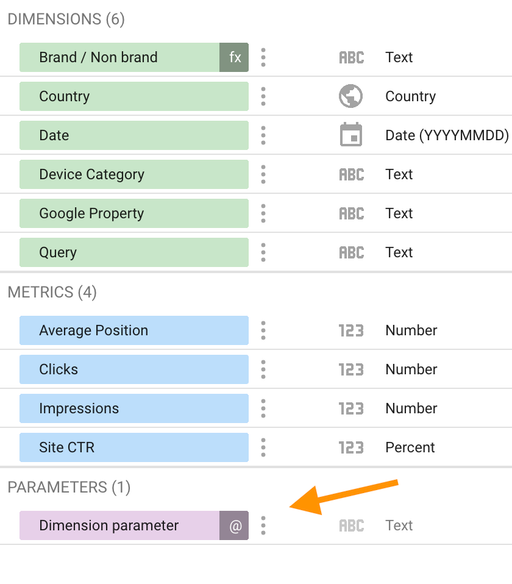
Task: Click the @ icon on Dimension parameter
Action: pyautogui.click(x=234, y=526)
